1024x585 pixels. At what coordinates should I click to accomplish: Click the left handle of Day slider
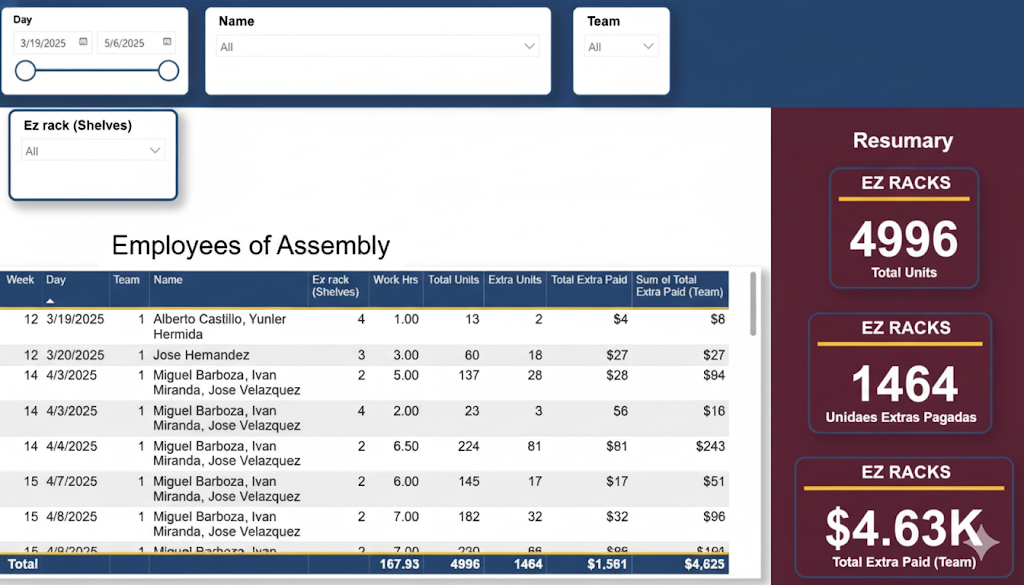click(26, 70)
